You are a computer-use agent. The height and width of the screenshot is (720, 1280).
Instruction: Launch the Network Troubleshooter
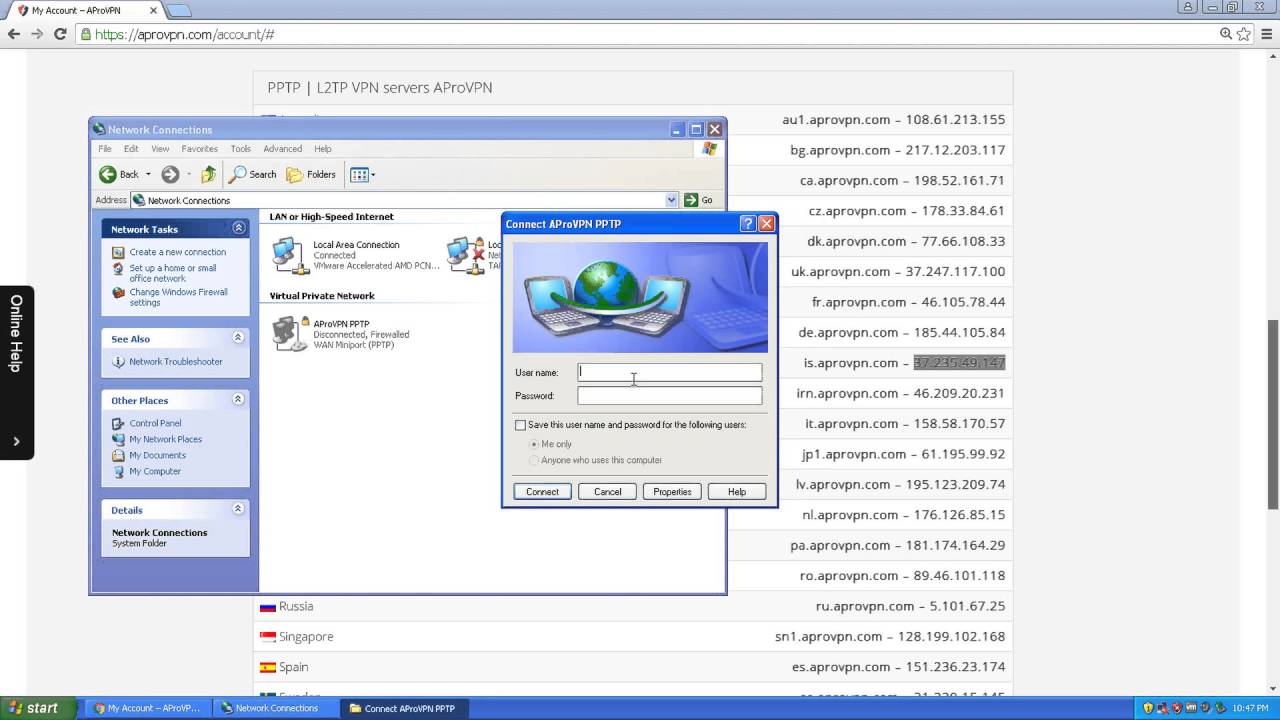[175, 362]
